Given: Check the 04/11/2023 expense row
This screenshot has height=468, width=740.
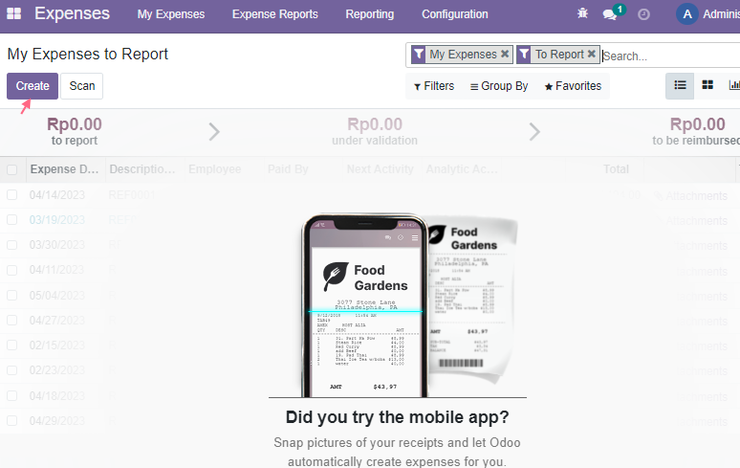Looking at the screenshot, I should [x=12, y=270].
